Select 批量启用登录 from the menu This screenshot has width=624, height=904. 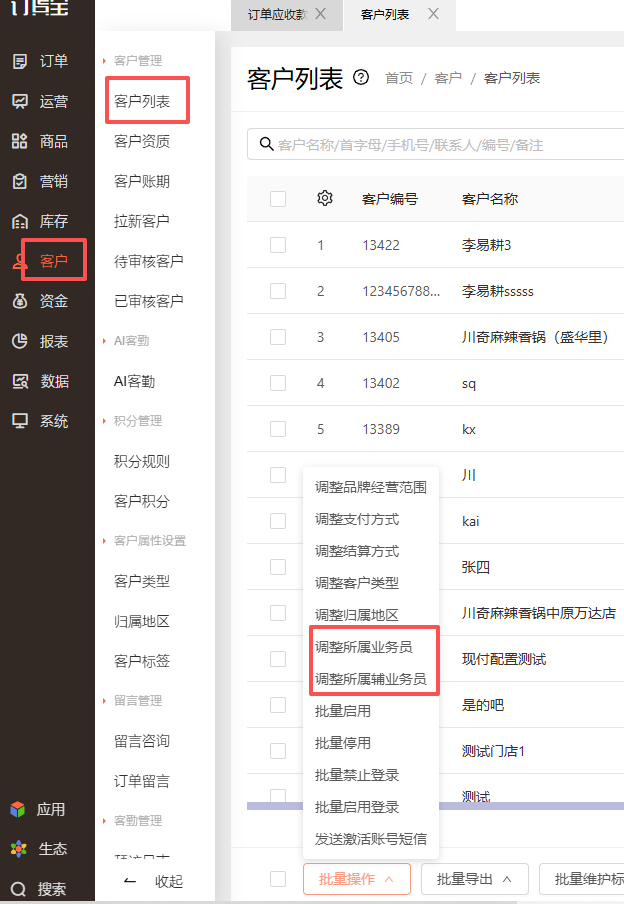pyautogui.click(x=357, y=807)
